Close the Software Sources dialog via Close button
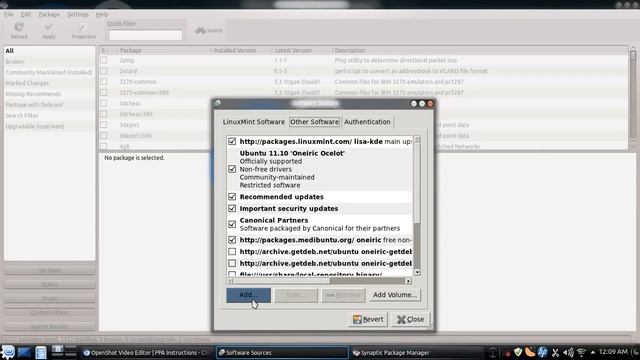 tap(410, 319)
